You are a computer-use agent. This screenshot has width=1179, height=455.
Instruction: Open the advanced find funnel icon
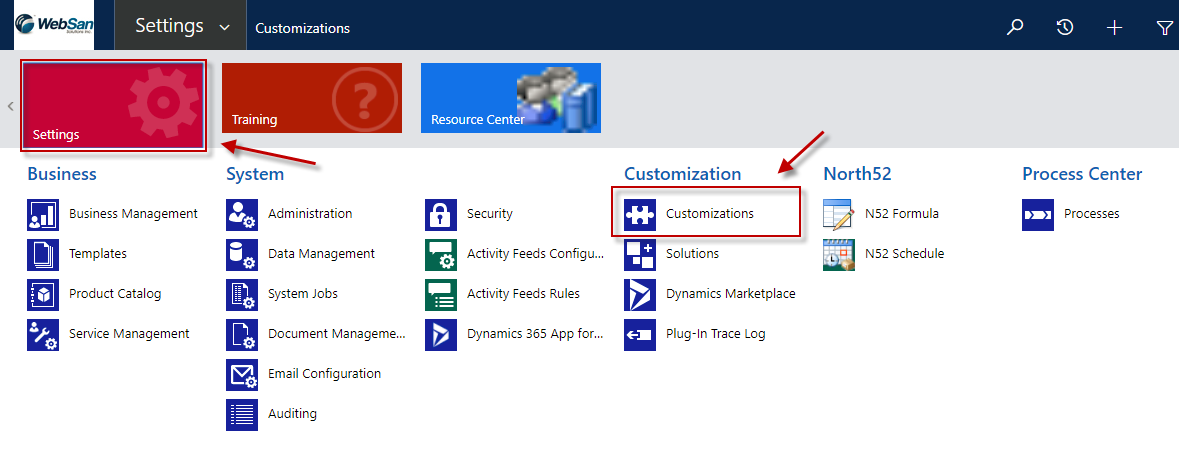click(1163, 28)
